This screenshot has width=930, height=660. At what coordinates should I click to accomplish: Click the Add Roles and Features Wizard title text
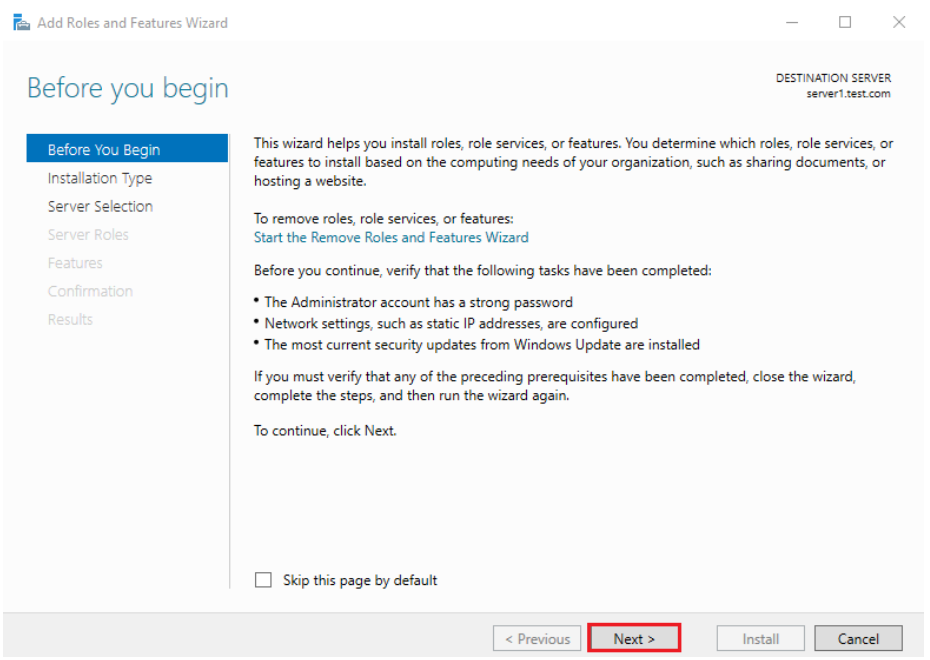coord(132,22)
